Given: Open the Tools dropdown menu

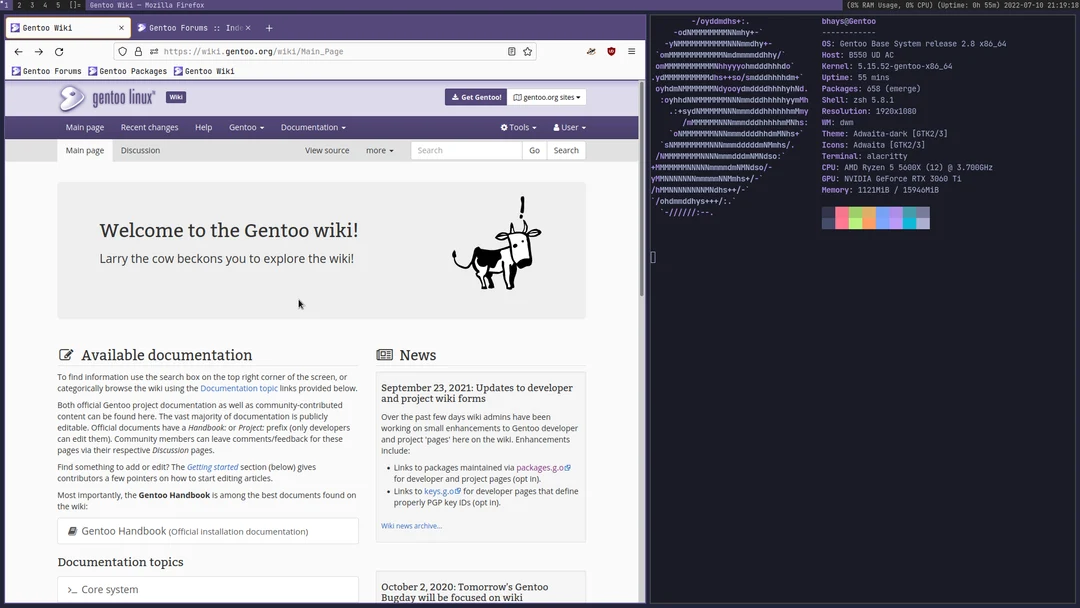Looking at the screenshot, I should coord(517,127).
